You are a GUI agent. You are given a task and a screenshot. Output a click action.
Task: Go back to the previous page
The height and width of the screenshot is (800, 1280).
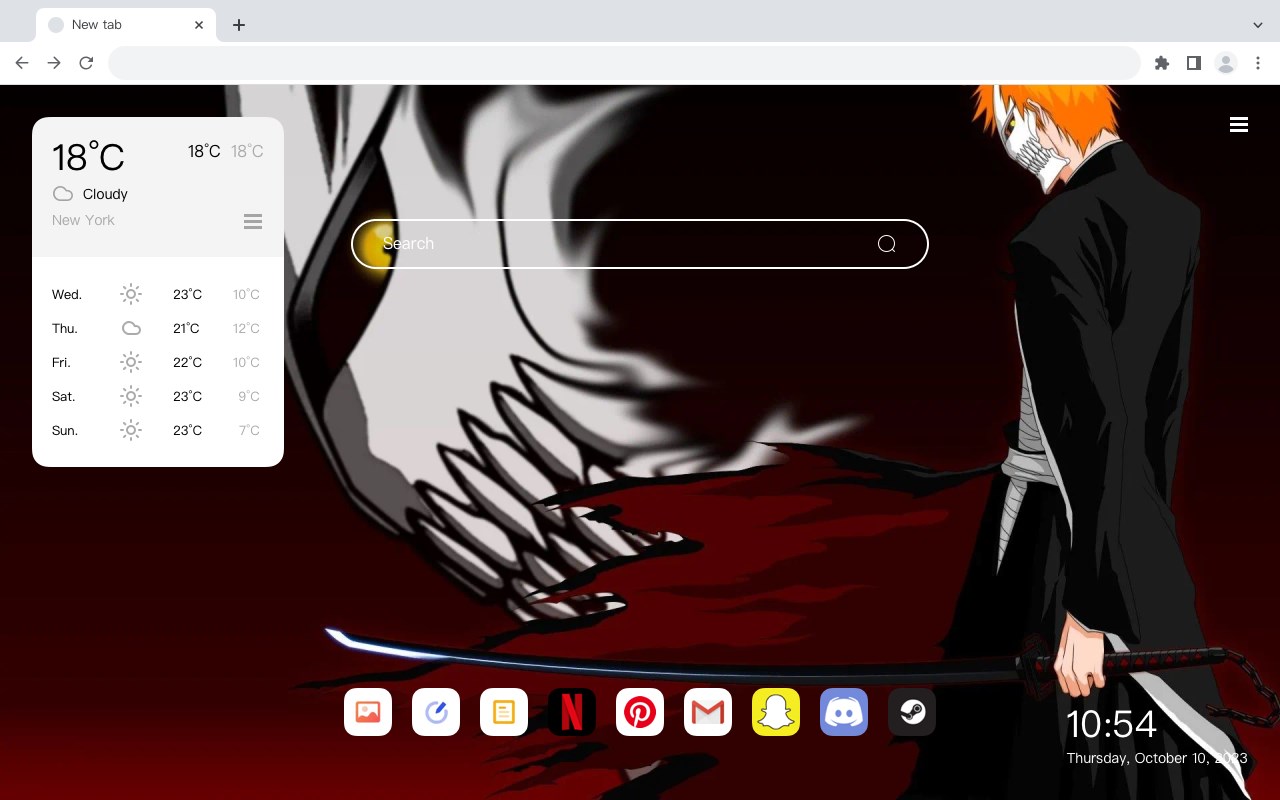[x=22, y=63]
